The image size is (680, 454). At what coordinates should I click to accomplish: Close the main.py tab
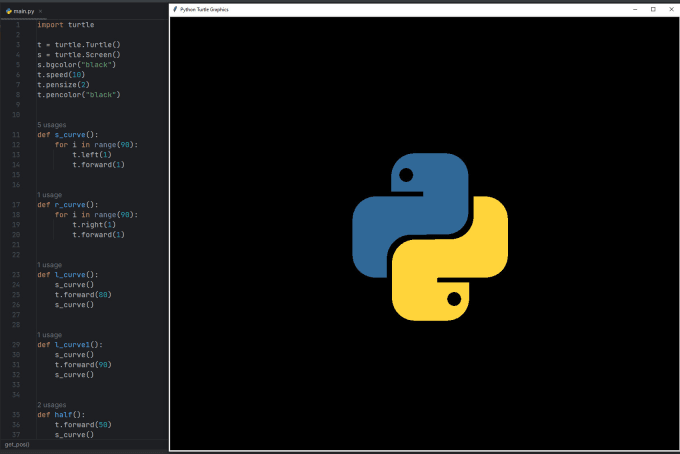pyautogui.click(x=40, y=11)
